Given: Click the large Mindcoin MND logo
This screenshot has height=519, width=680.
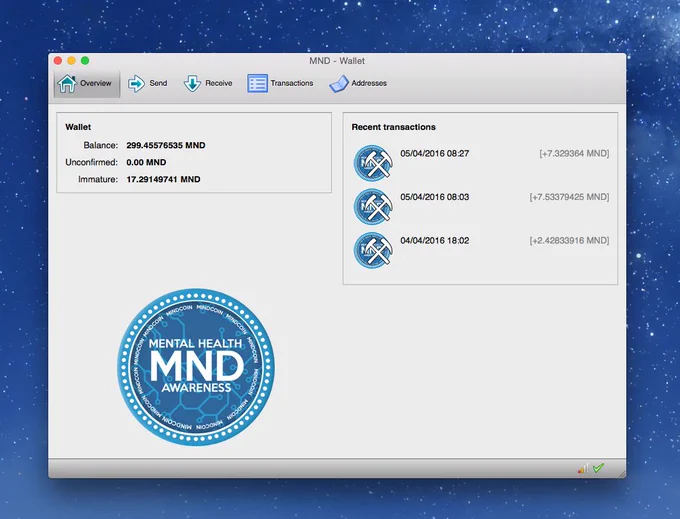Looking at the screenshot, I should click(x=196, y=367).
